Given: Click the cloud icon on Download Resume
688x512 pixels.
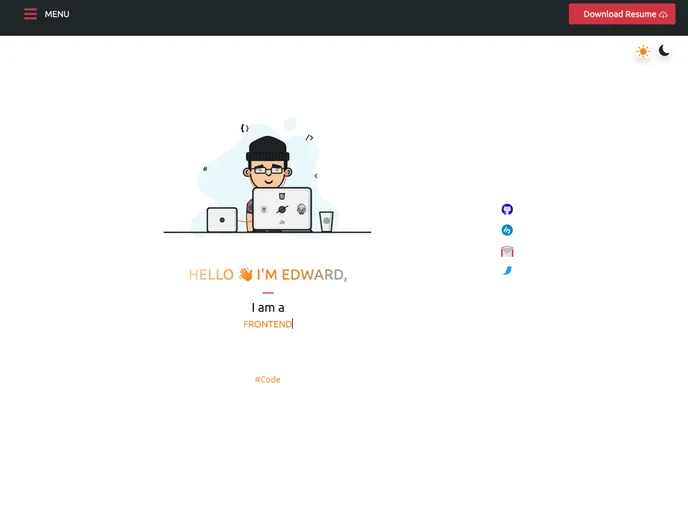Looking at the screenshot, I should (x=663, y=14).
